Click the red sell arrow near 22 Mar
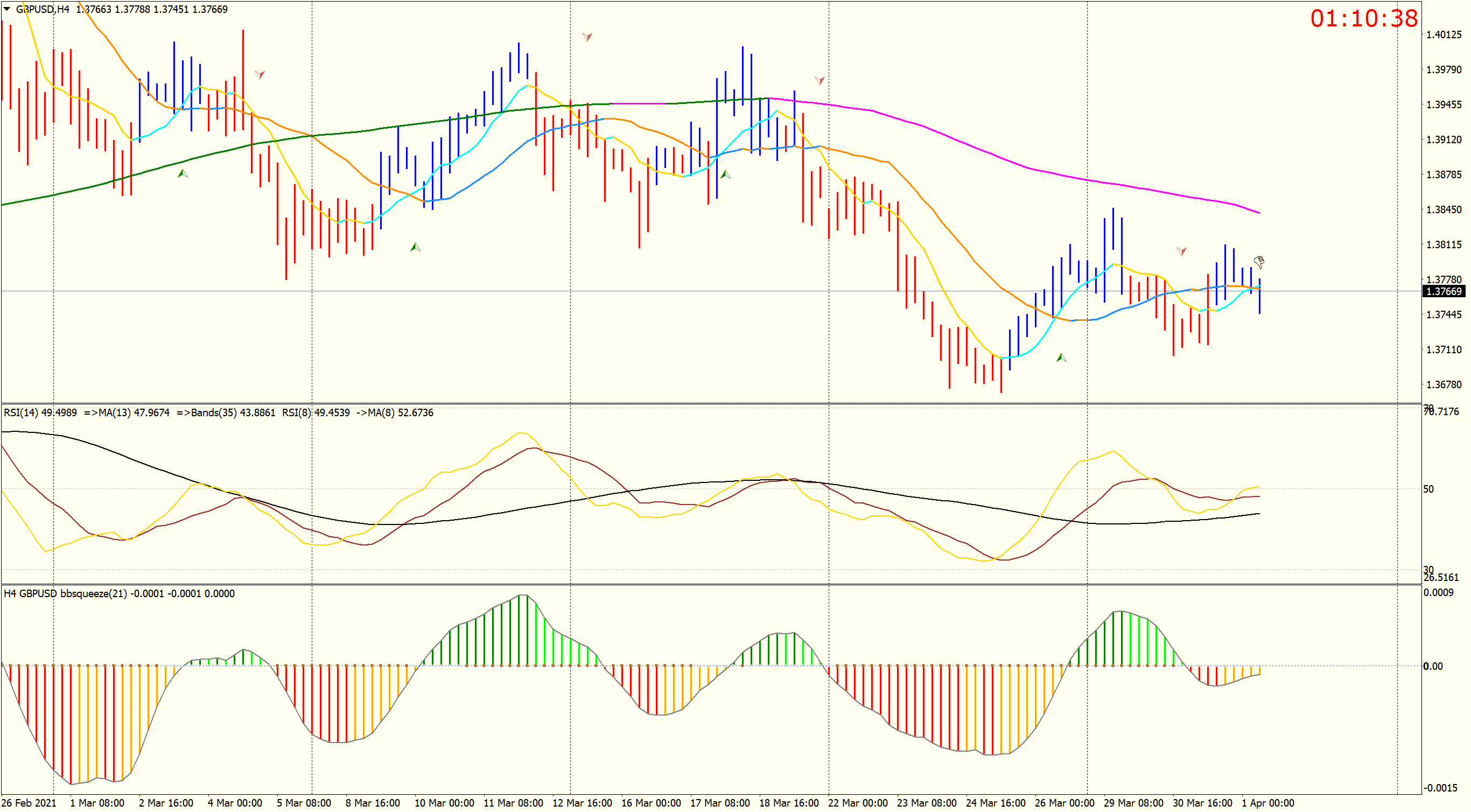The image size is (1471, 812). 819,81
